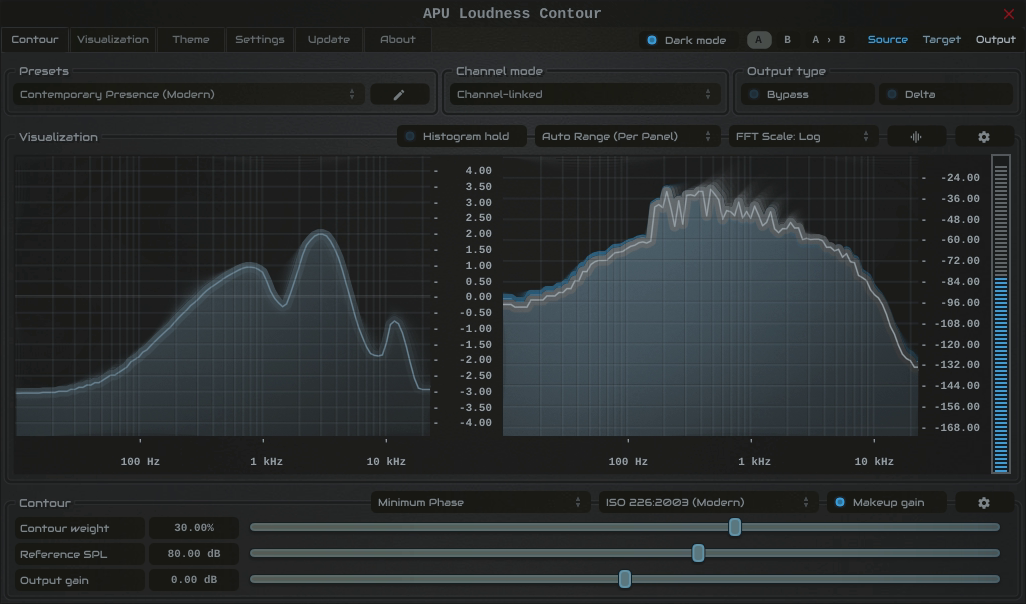Viewport: 1026px width, 604px height.
Task: Switch to Visualization tab
Action: pos(113,40)
